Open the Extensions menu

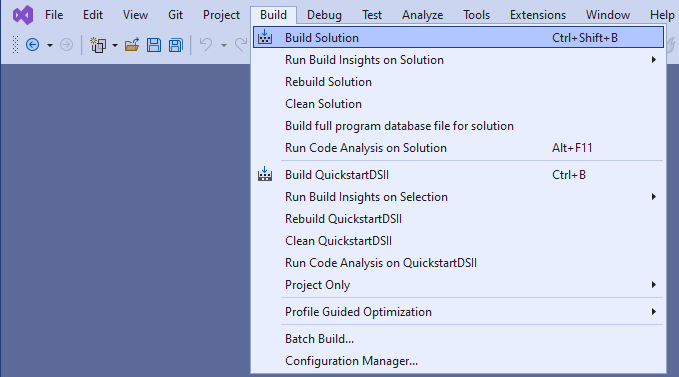pyautogui.click(x=538, y=15)
